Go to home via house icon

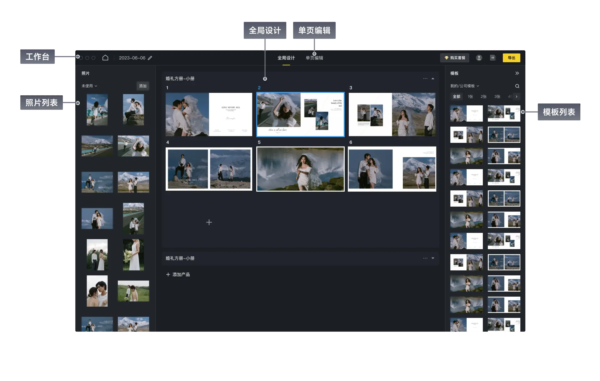(x=105, y=58)
